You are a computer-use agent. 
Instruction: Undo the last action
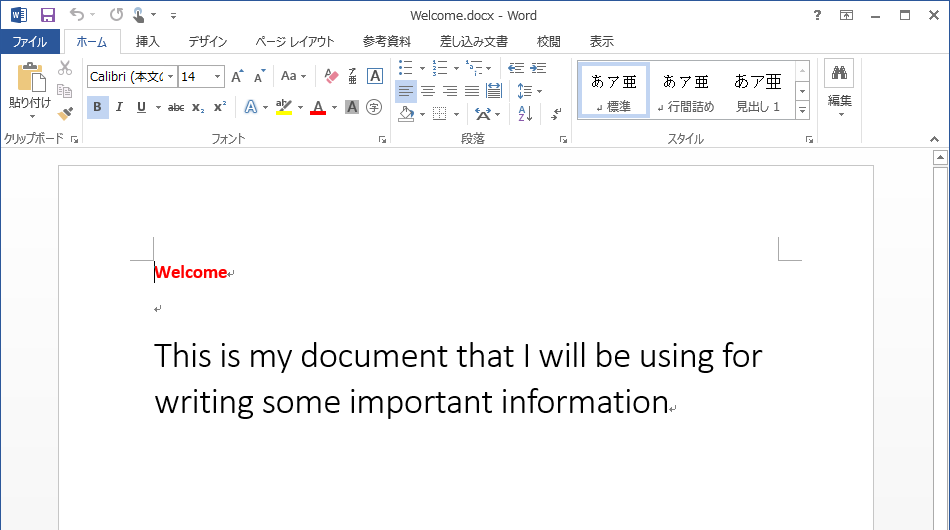point(76,15)
